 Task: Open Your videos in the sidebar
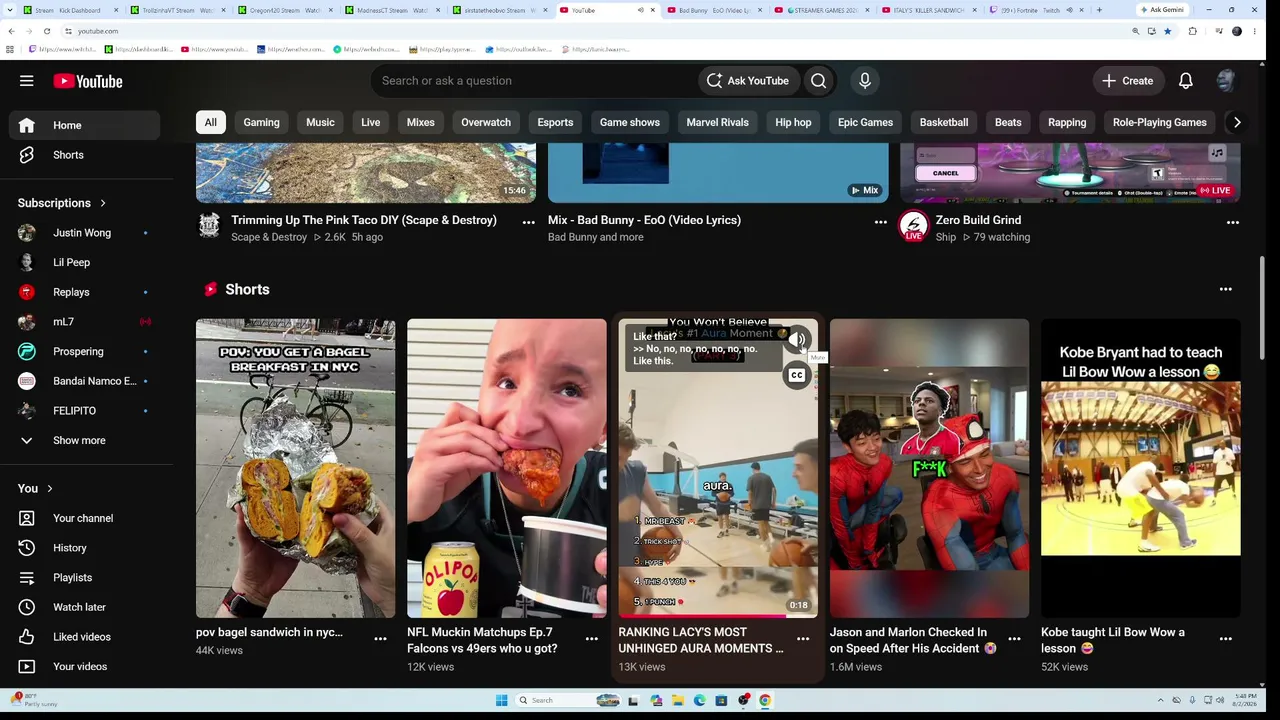click(x=85, y=666)
